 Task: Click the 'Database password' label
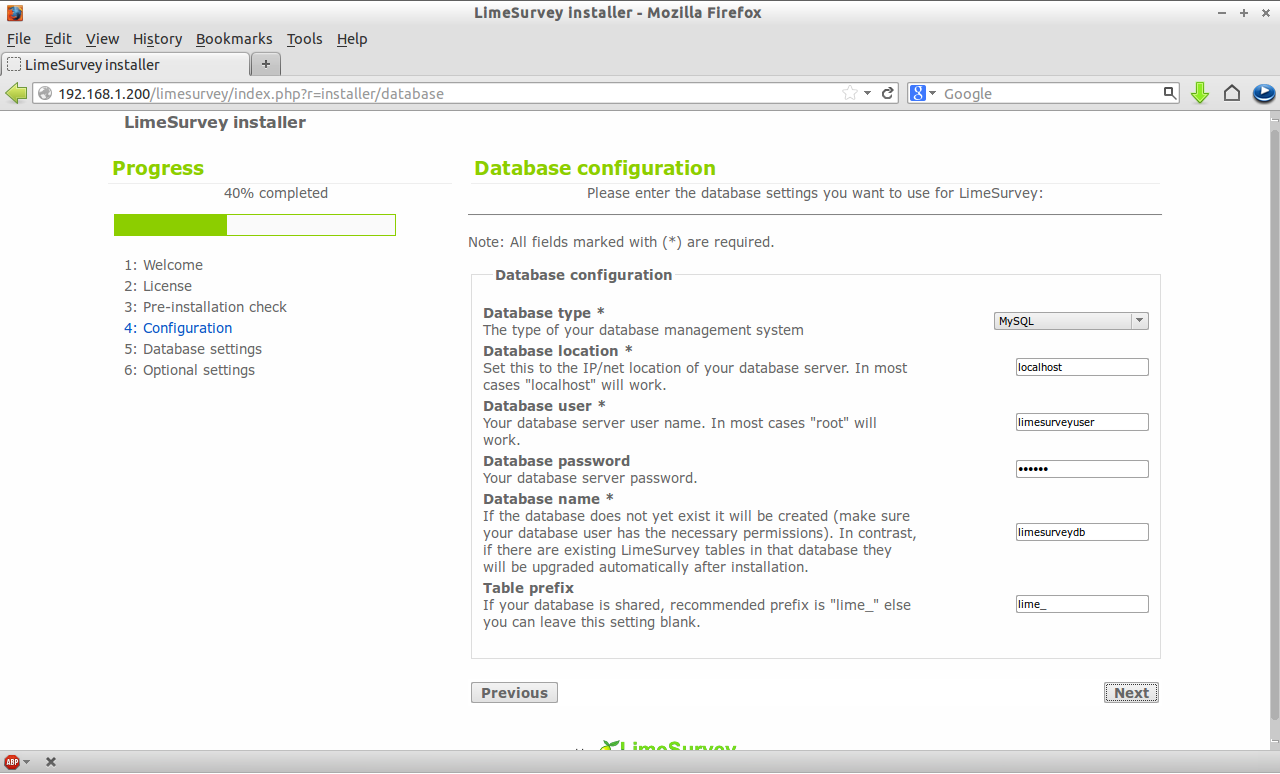click(x=556, y=461)
